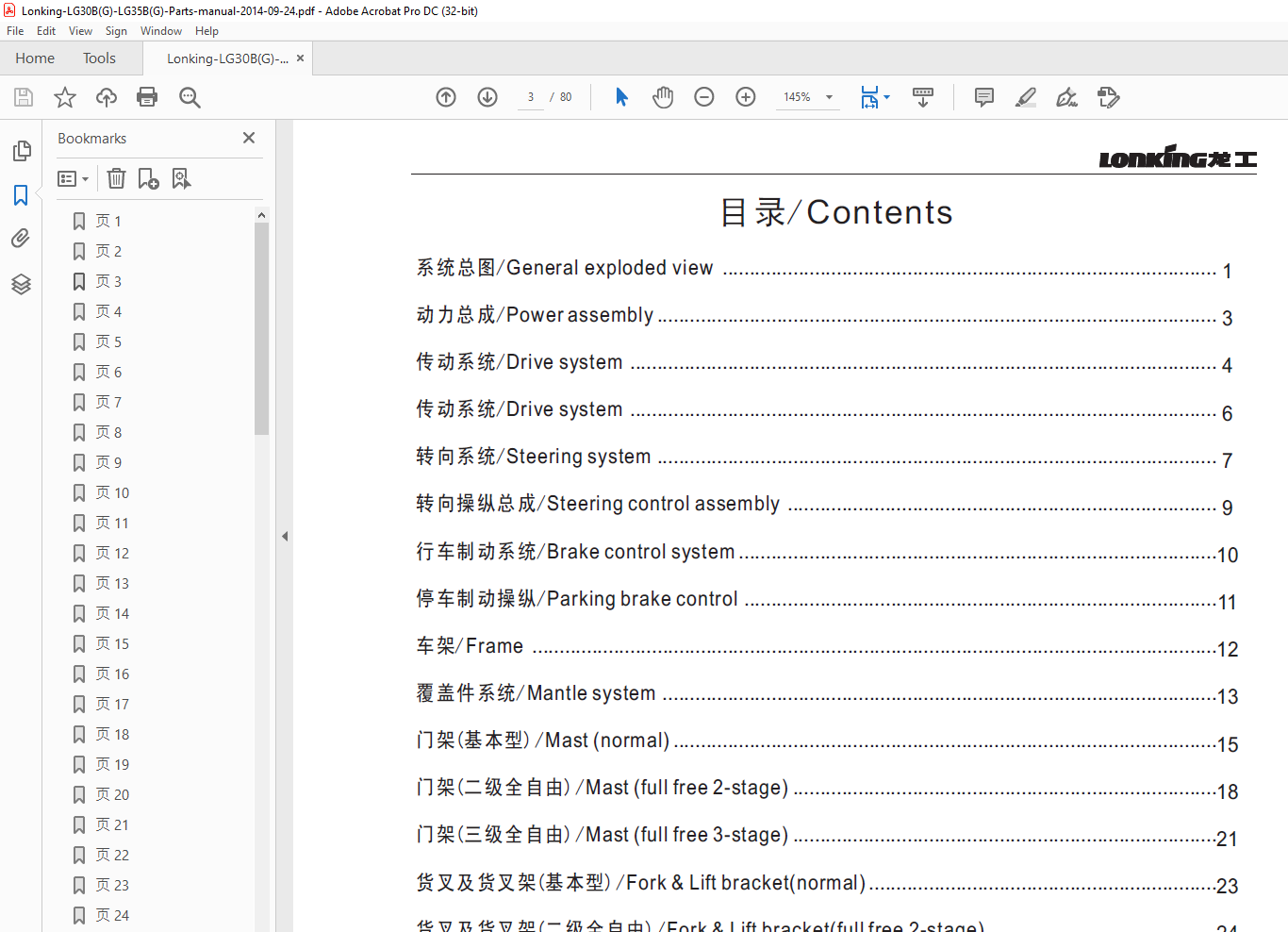Add document to starred favorites

(x=65, y=97)
